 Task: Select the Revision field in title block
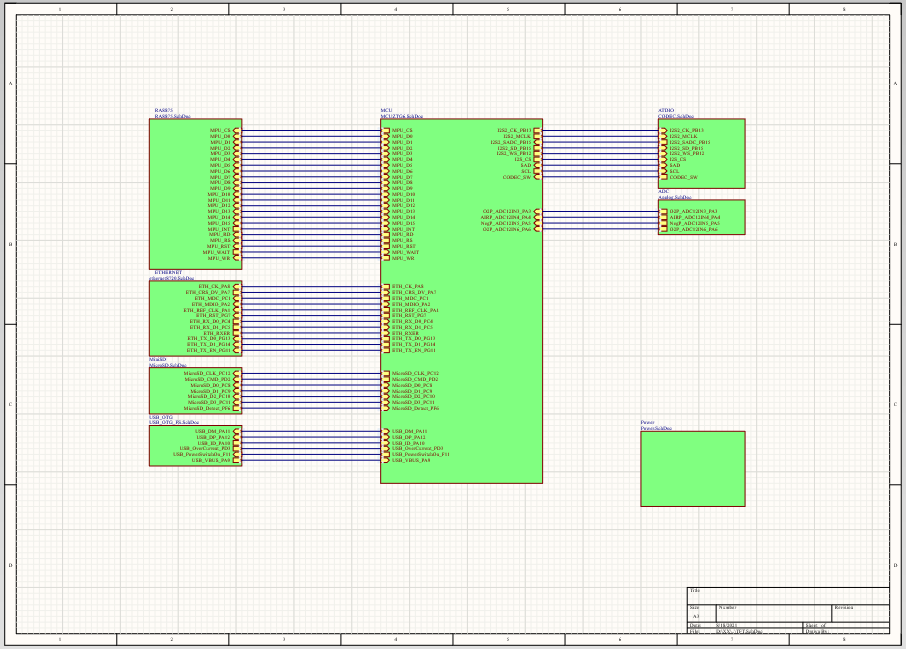[x=860, y=613]
